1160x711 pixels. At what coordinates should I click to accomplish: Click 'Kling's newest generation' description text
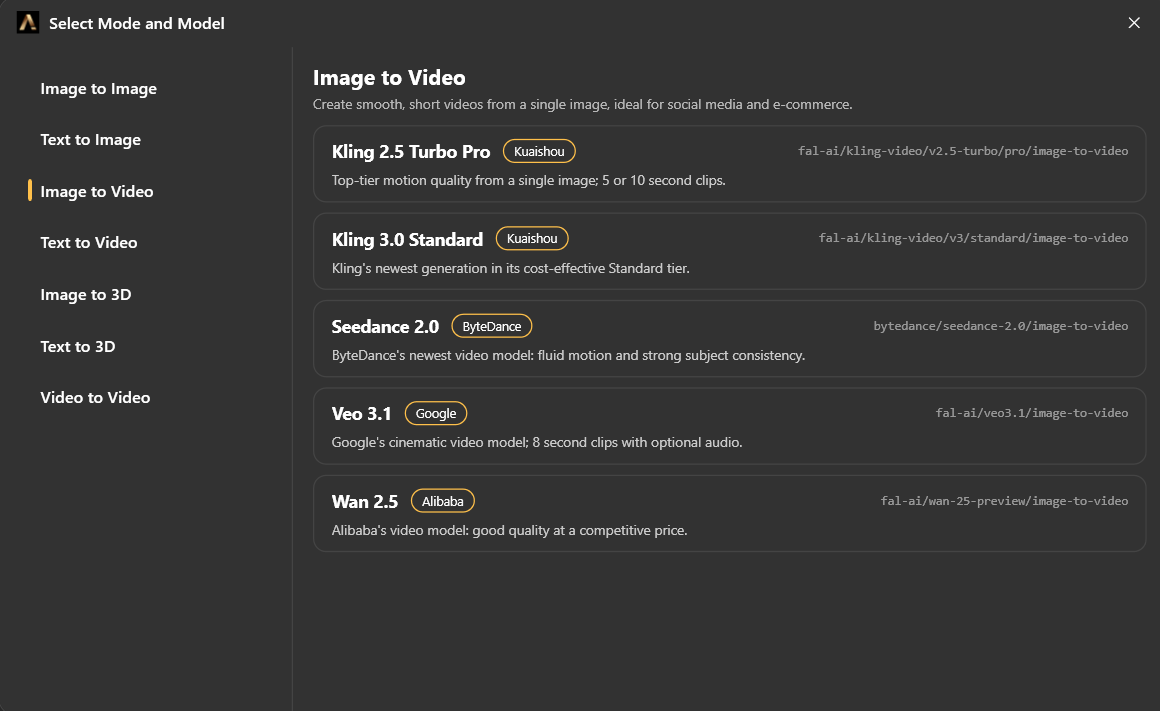tap(510, 269)
